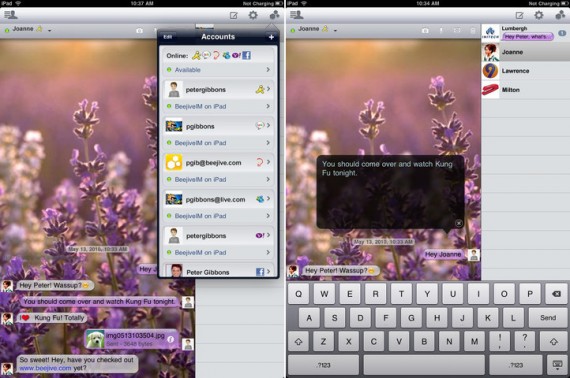Select 'Hey Peter! Wassup?' bubble in right screenshot
The height and width of the screenshot is (378, 570).
point(340,270)
